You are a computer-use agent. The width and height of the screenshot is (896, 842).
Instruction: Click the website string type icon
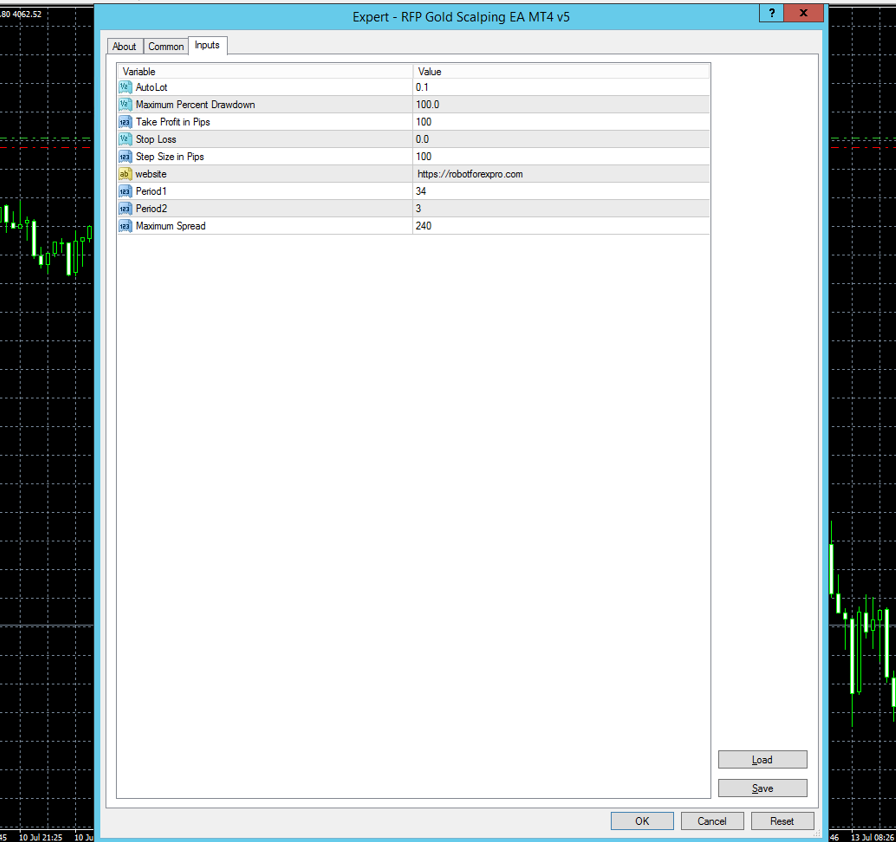click(125, 174)
